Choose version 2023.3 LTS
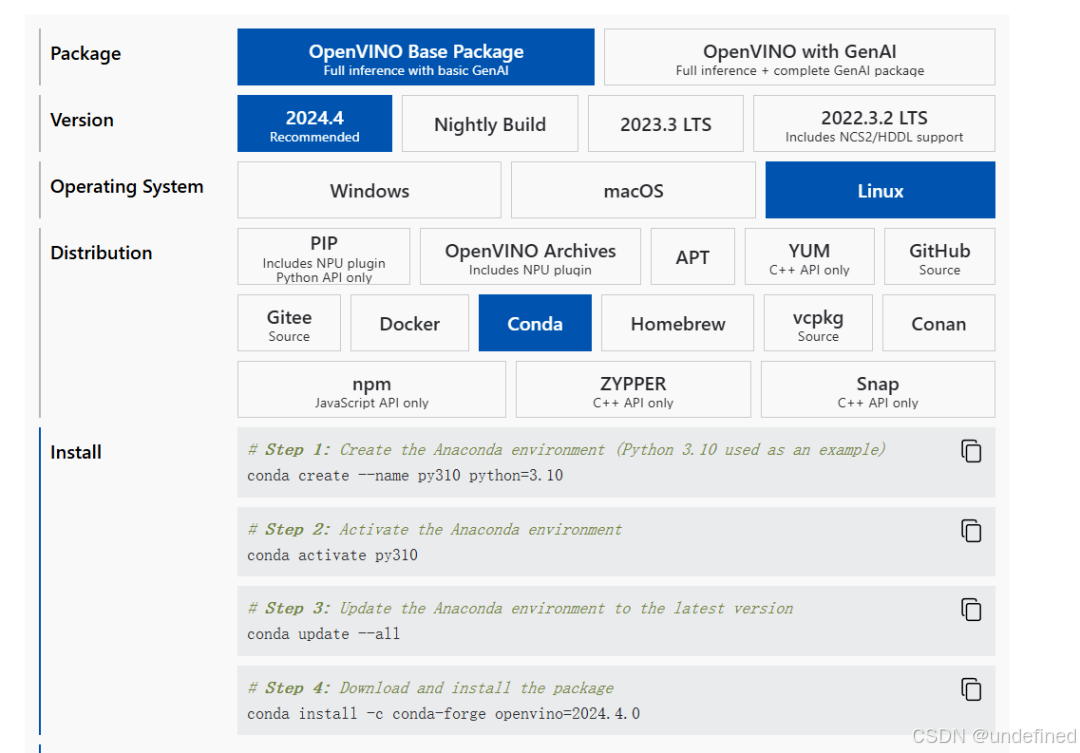1080x753 pixels. pyautogui.click(x=665, y=123)
